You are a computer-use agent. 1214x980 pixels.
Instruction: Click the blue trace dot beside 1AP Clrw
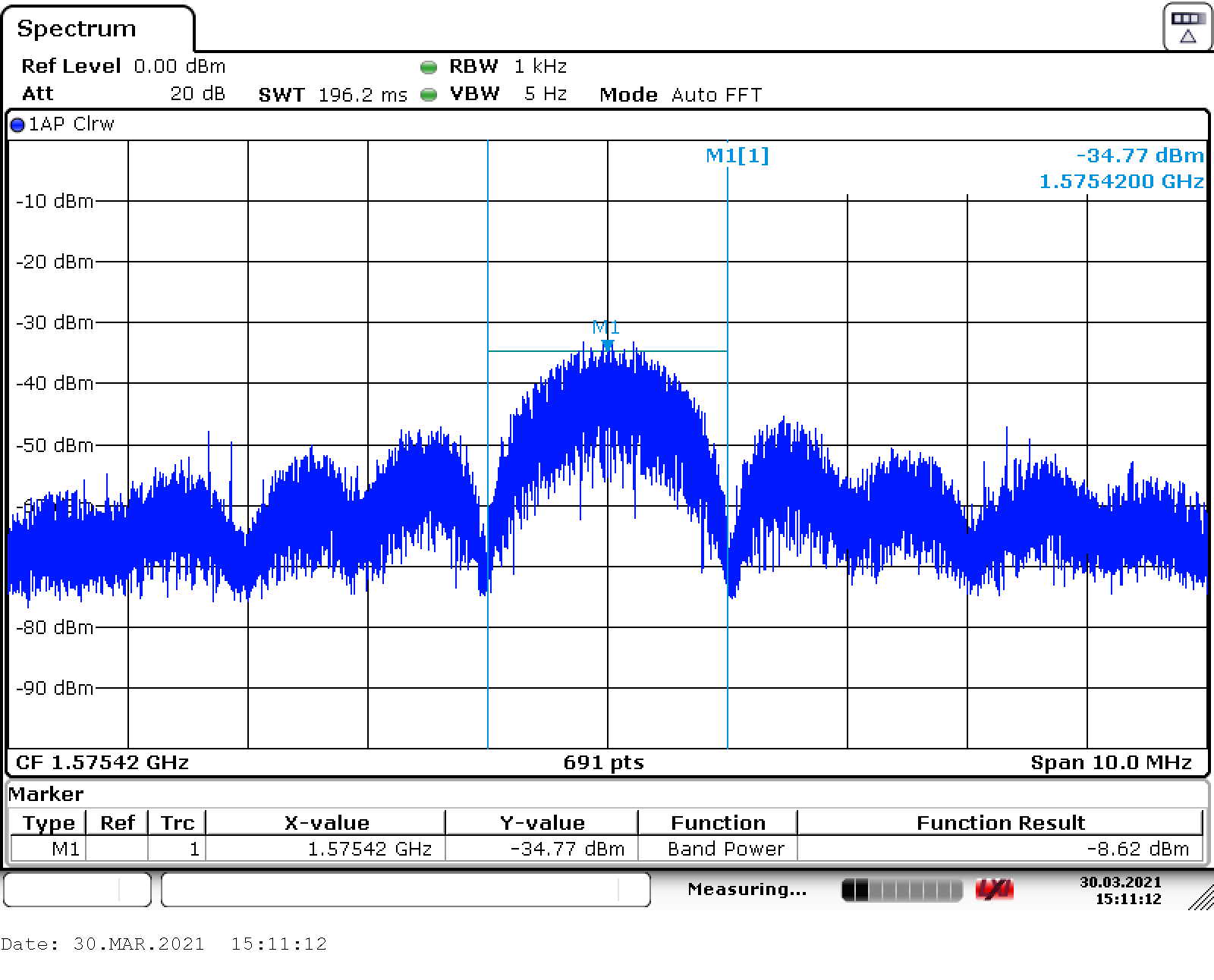(17, 125)
